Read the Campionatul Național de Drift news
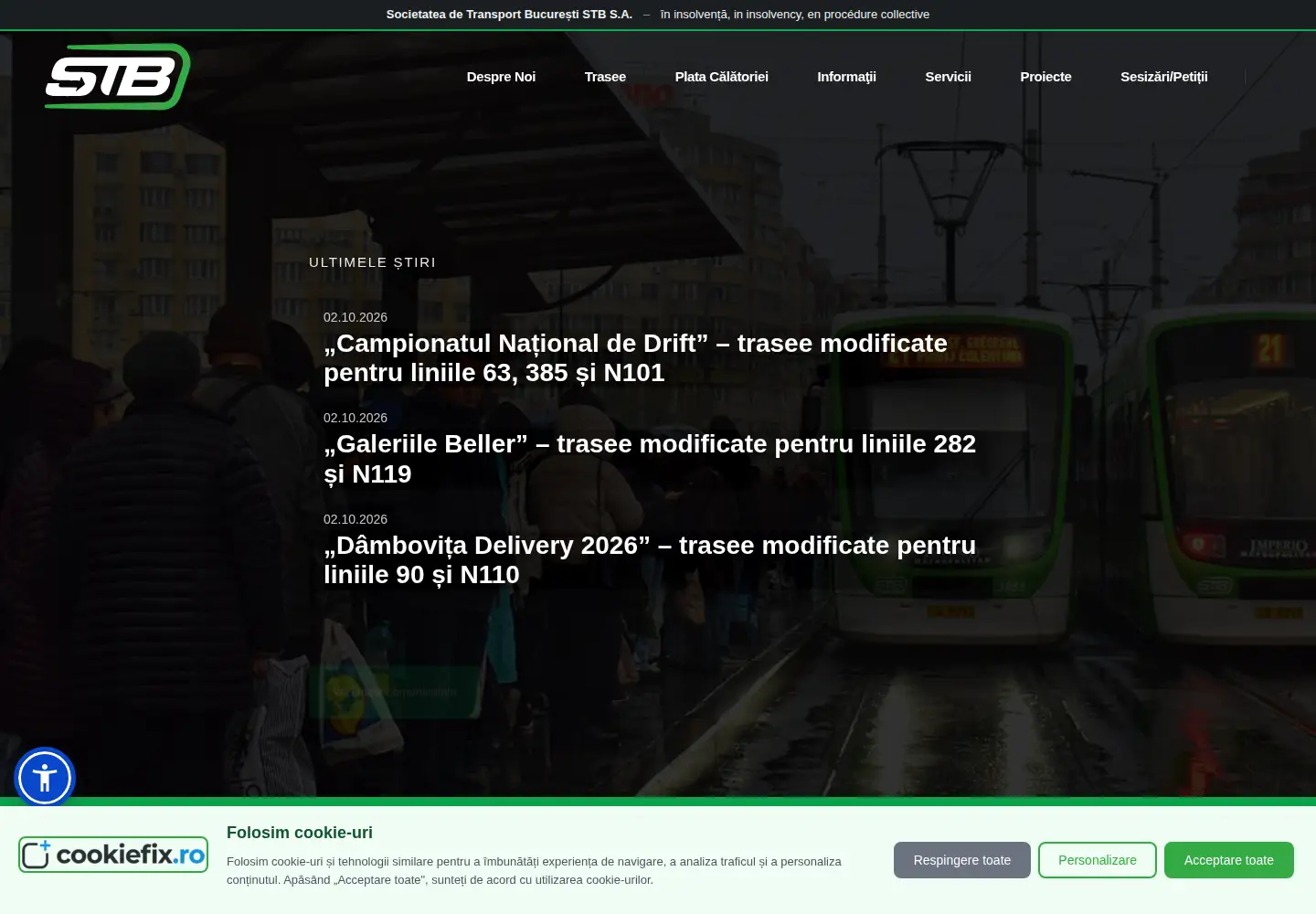1316x914 pixels. point(635,358)
